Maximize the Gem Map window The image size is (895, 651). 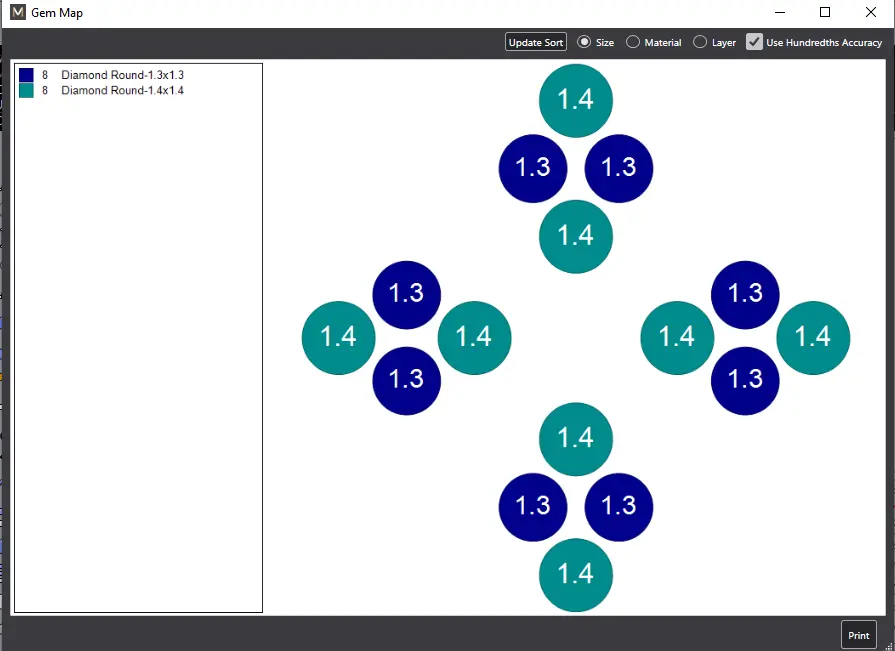coord(825,13)
